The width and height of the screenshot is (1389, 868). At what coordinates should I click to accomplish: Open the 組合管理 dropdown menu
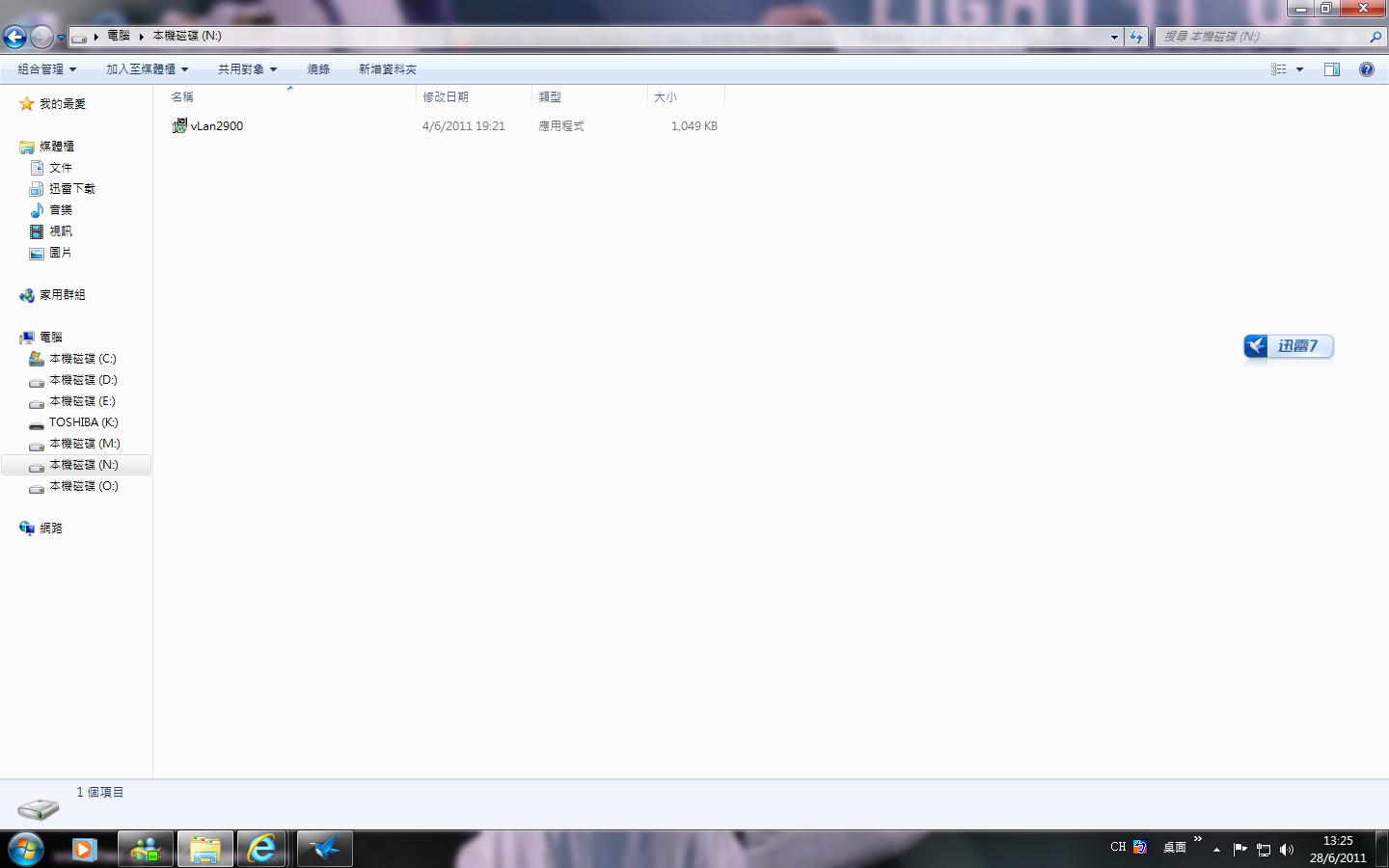click(46, 69)
